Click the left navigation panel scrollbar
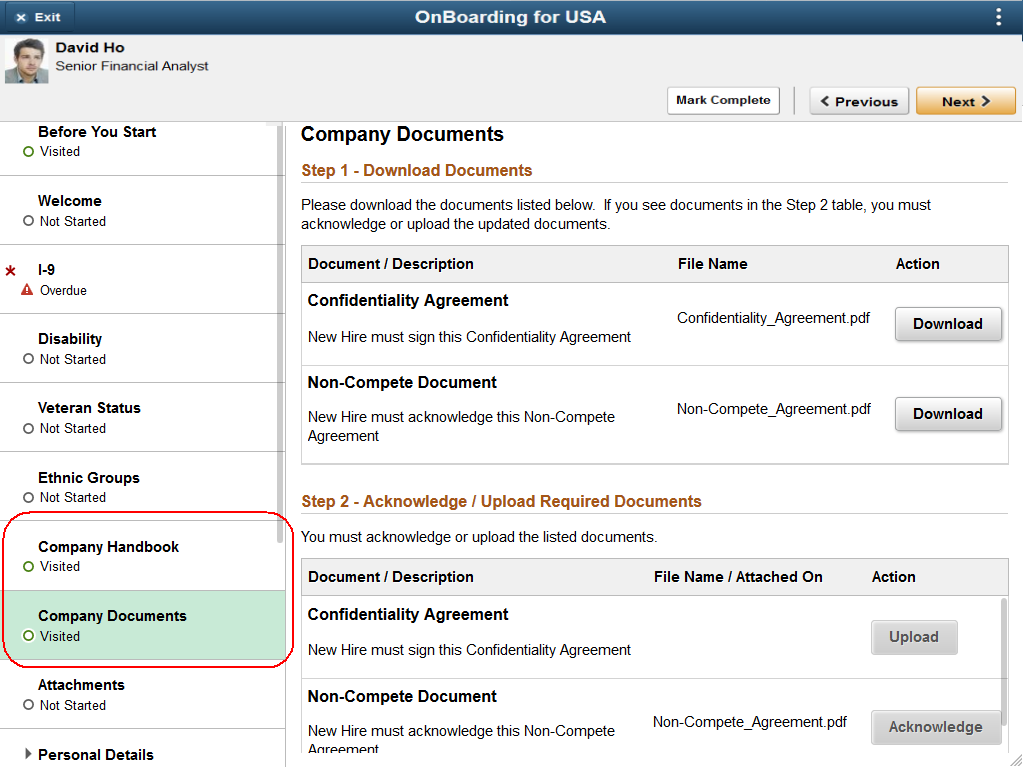1023x767 pixels. [x=281, y=333]
